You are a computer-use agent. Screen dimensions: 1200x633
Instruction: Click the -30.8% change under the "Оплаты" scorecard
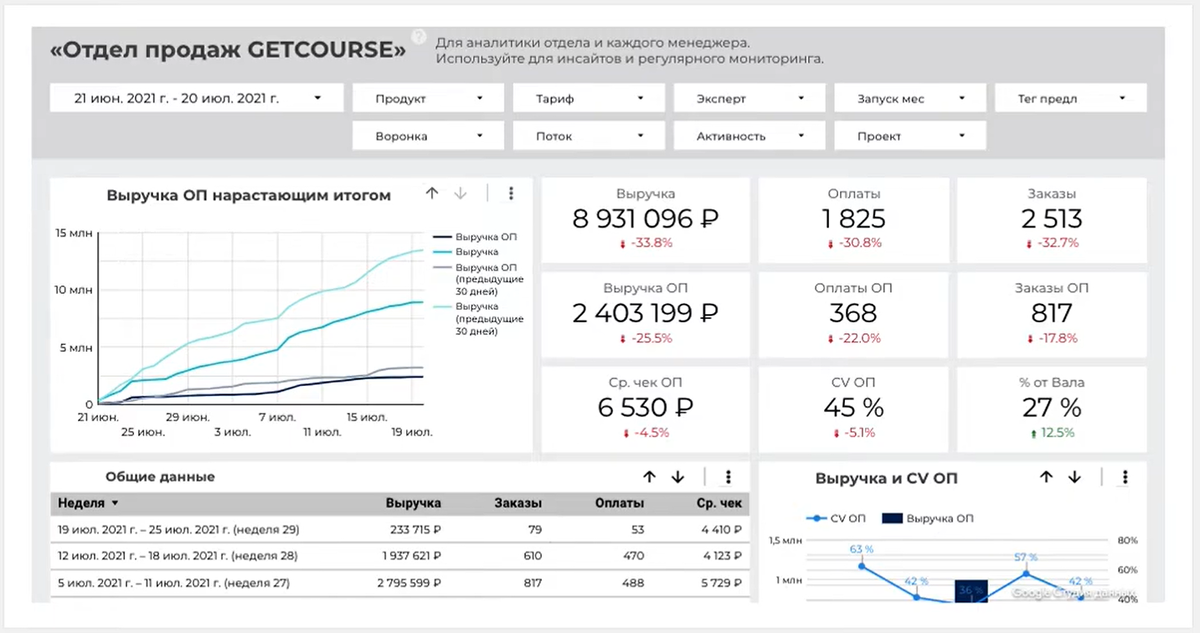853,243
